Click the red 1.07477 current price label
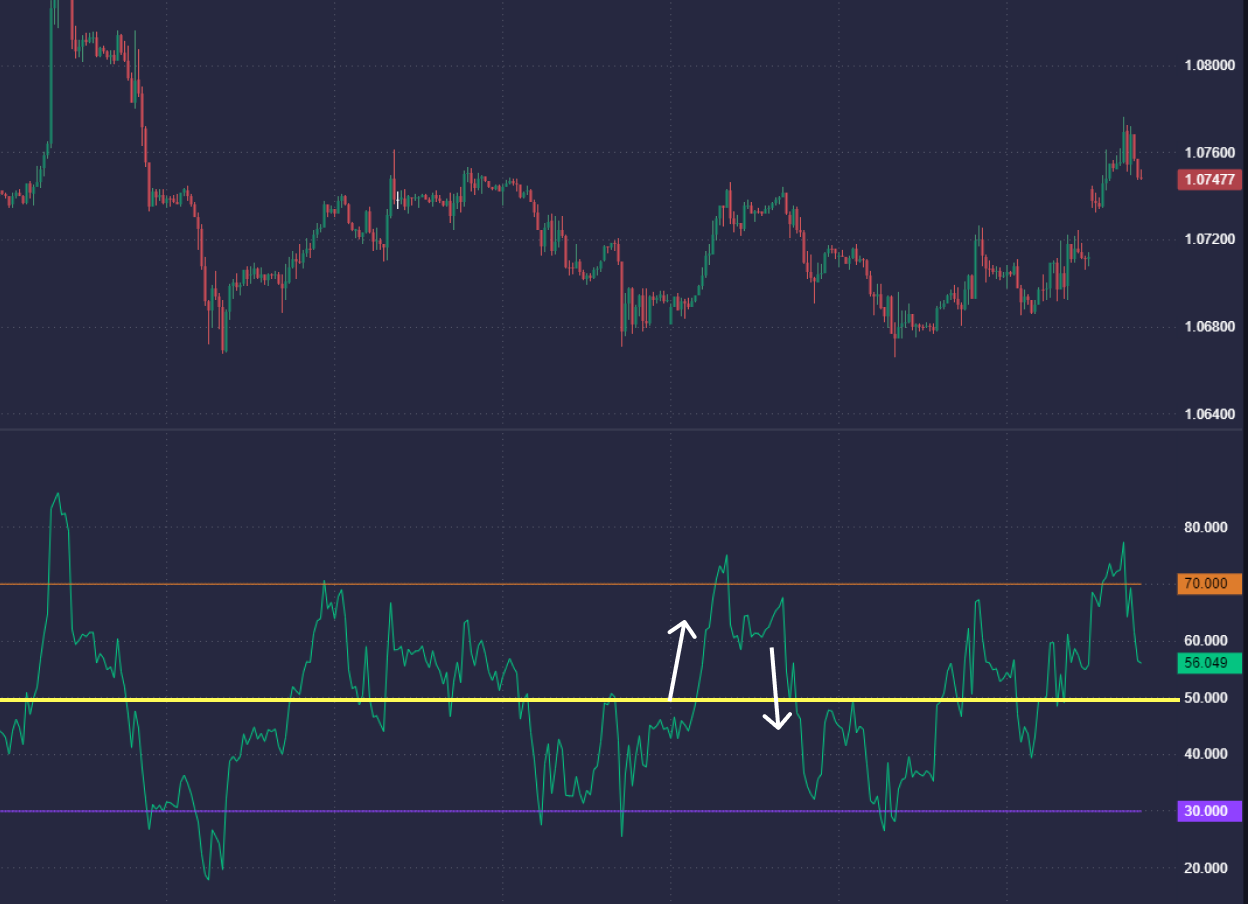This screenshot has width=1248, height=904. click(1209, 180)
